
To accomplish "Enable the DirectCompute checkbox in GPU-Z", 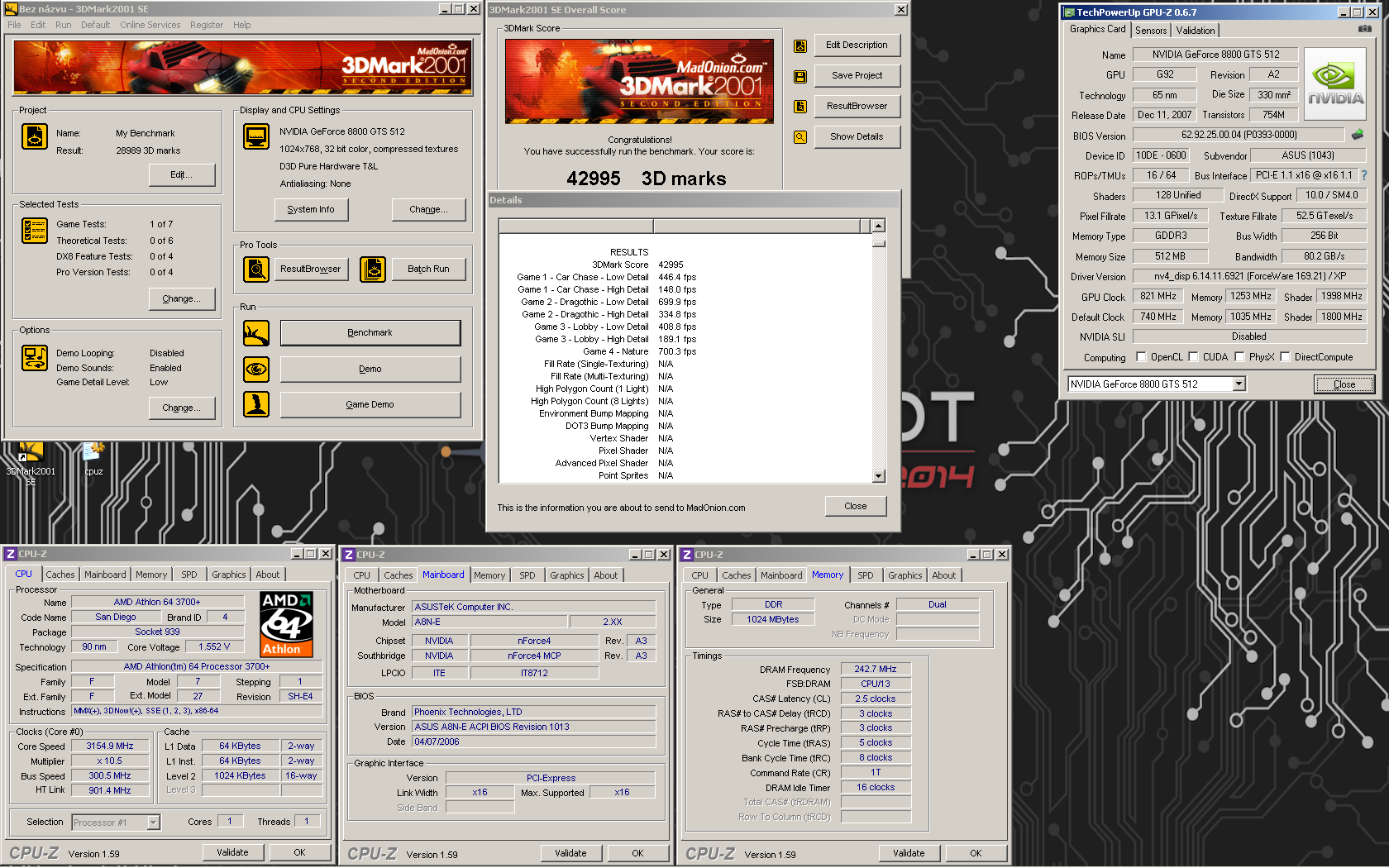I will [1285, 357].
